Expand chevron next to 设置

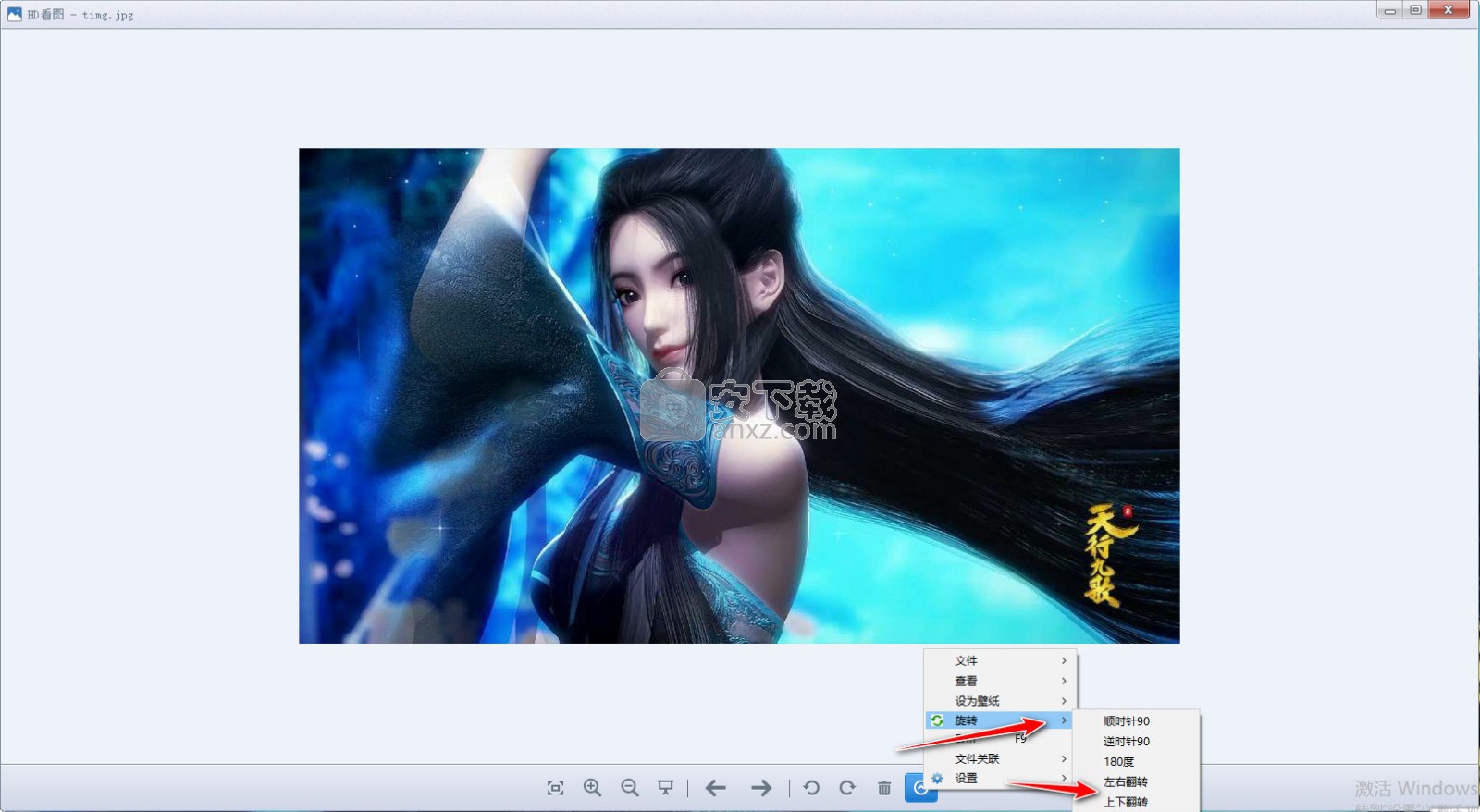pos(1064,779)
